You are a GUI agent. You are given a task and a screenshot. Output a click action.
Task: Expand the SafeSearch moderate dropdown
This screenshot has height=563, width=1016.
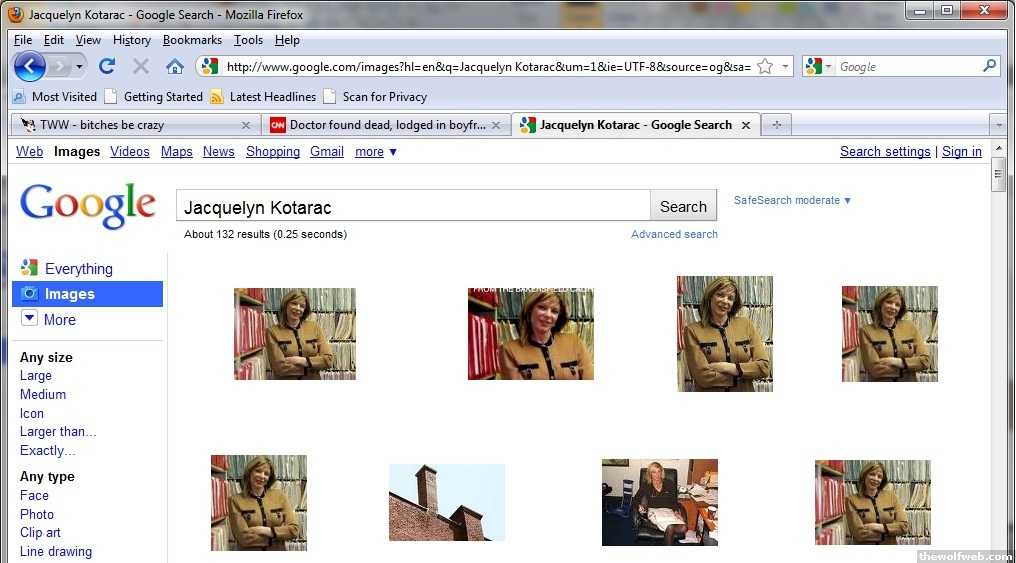(792, 200)
